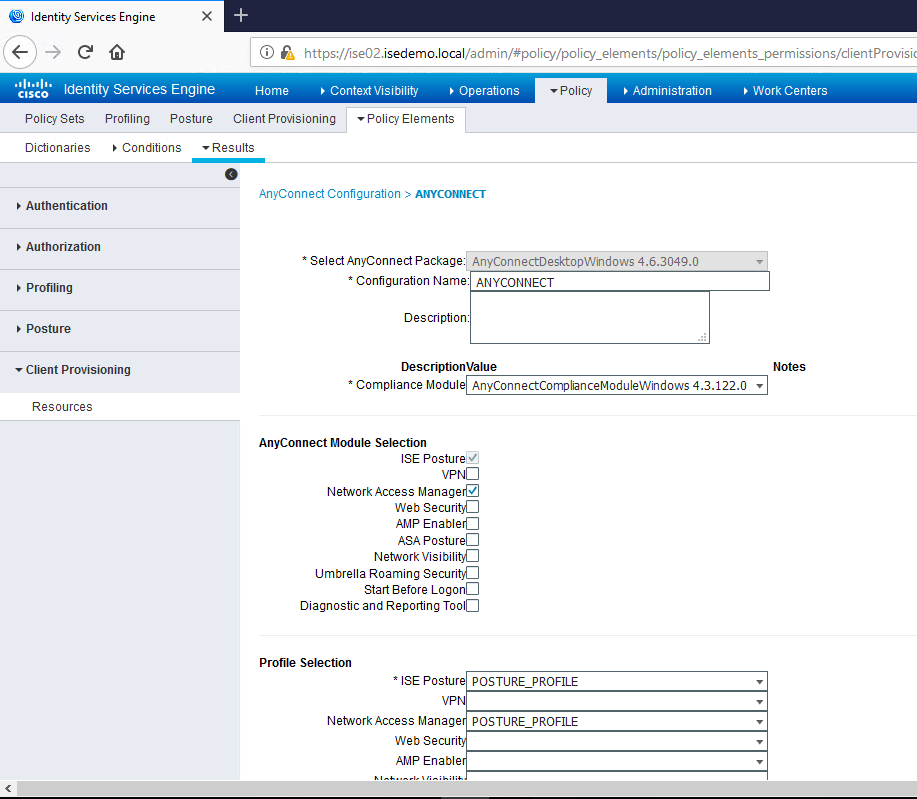Click the AnyConnect Configuration breadcrumb link
Screen dimensions: 917x799
tap(330, 194)
